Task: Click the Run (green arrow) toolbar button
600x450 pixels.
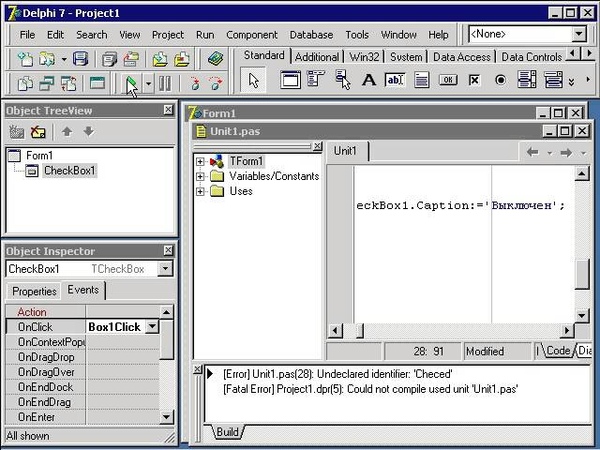Action: (131, 83)
